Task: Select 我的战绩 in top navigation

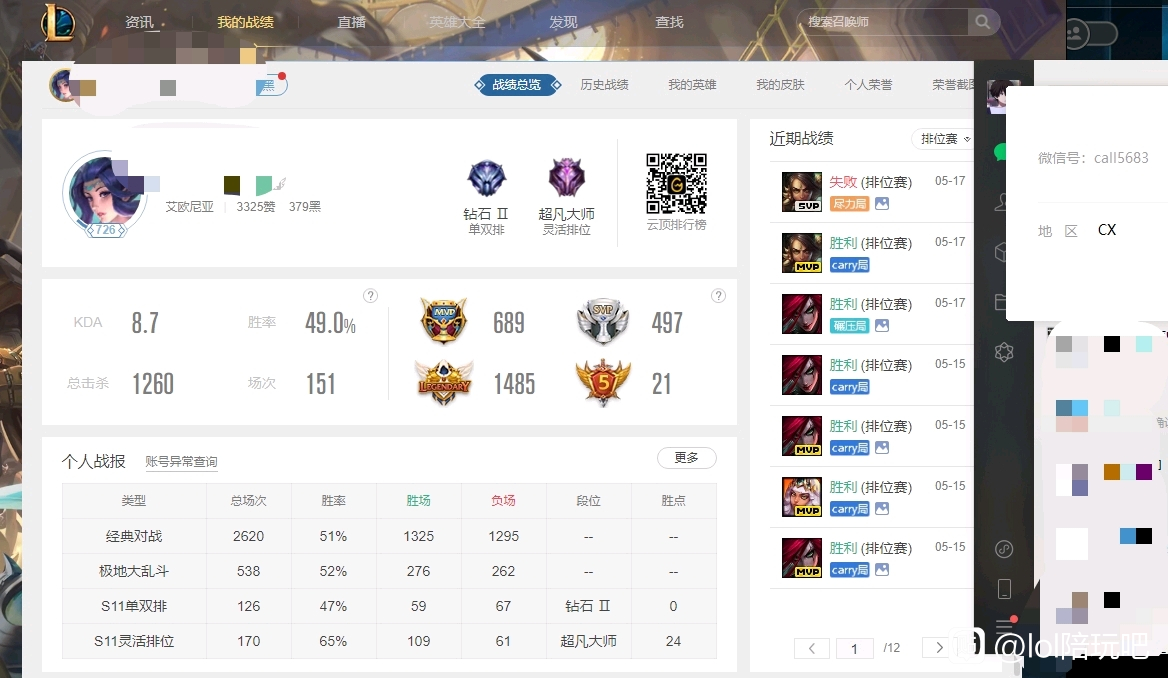Action: (x=245, y=22)
